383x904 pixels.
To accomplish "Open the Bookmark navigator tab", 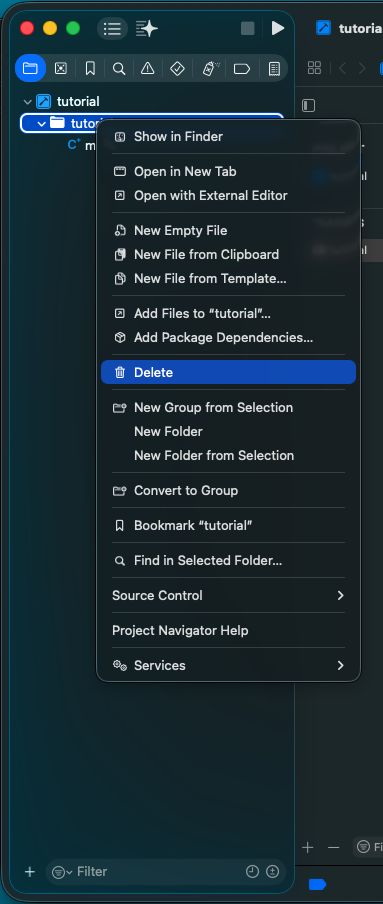I will click(90, 69).
